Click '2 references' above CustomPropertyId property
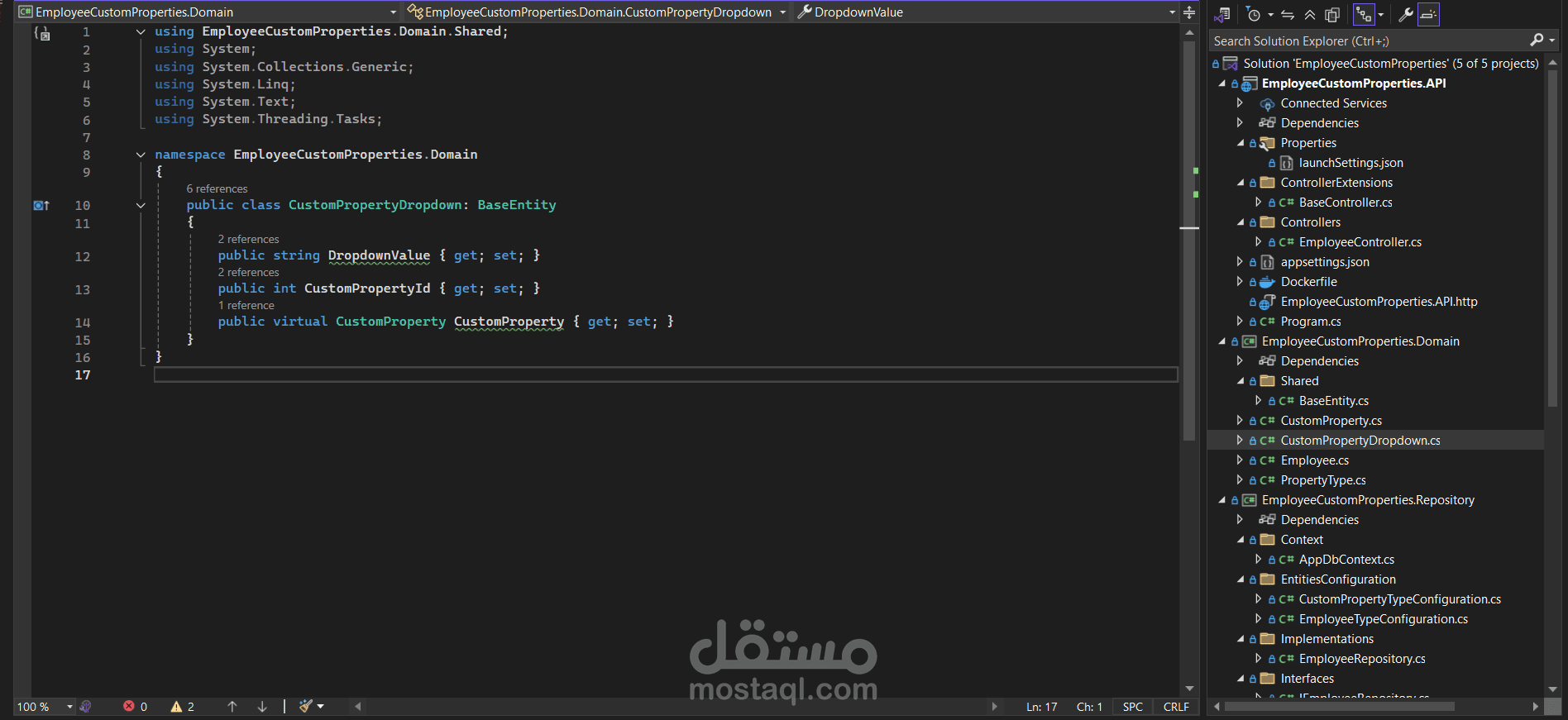 pyautogui.click(x=248, y=272)
